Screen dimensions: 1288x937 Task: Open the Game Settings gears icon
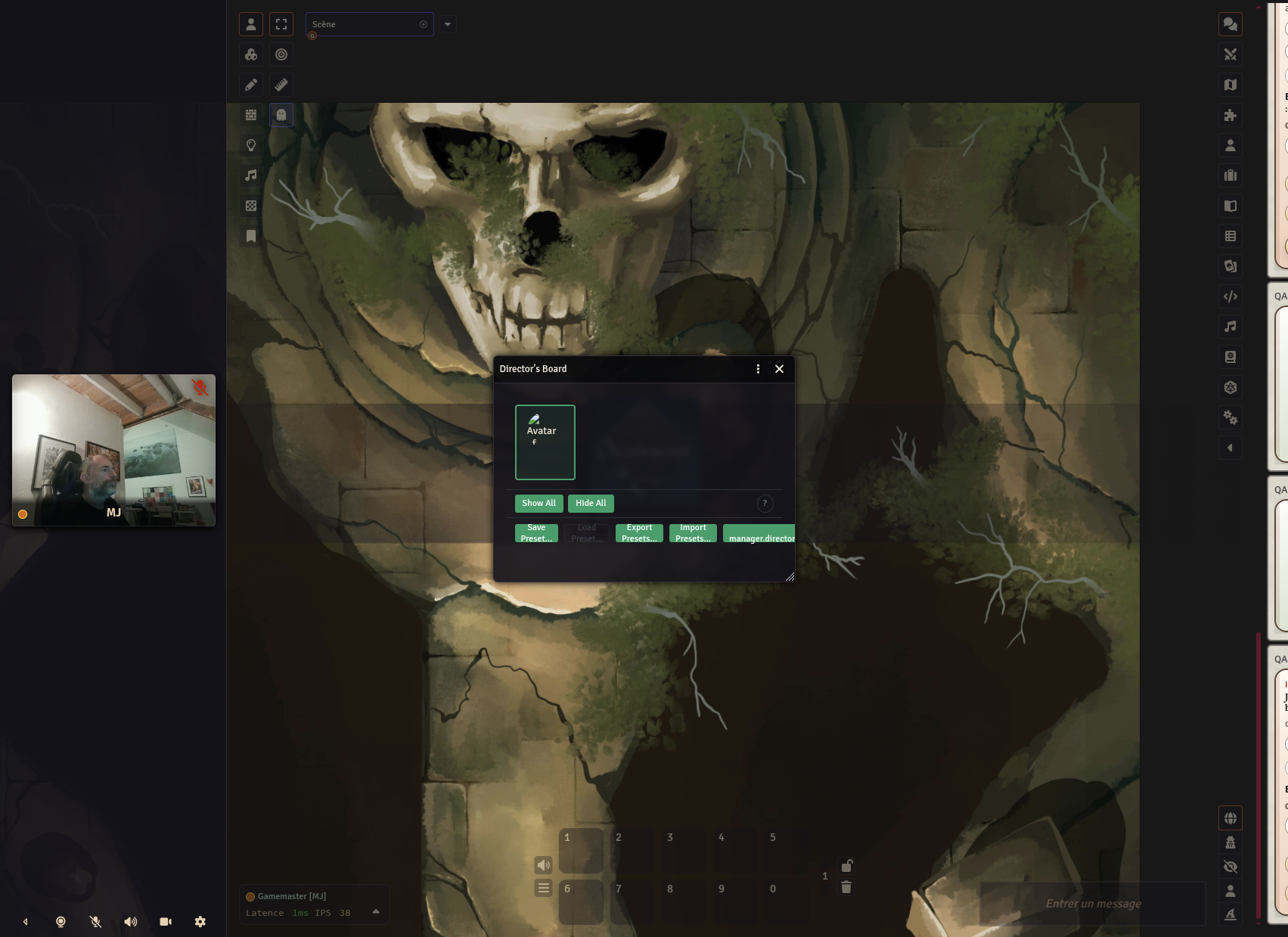click(1231, 417)
